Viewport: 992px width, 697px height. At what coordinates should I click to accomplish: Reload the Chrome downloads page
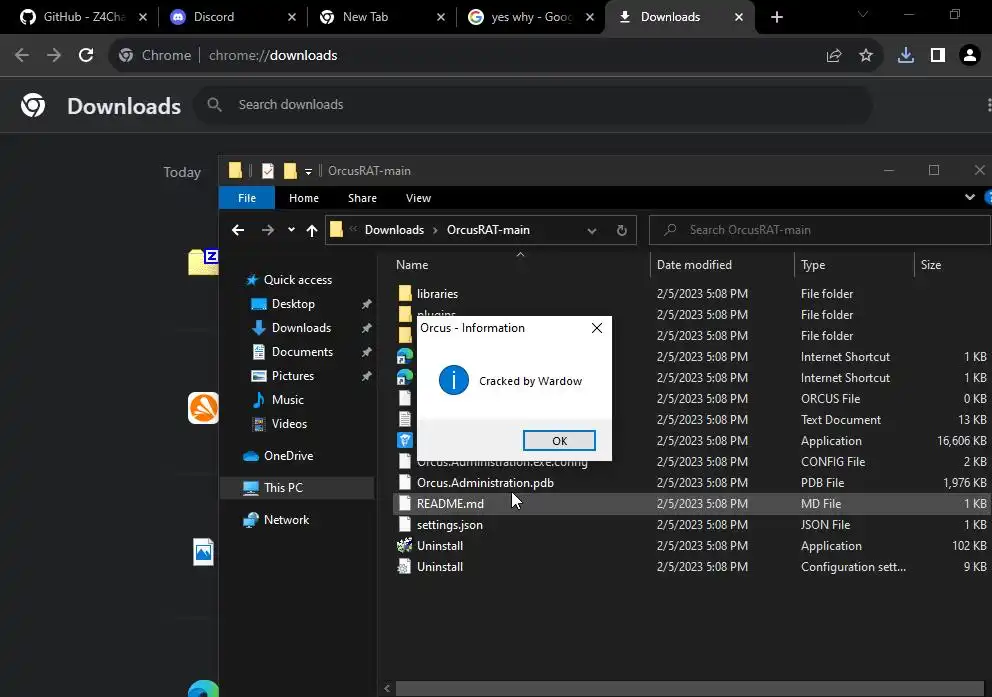(86, 56)
